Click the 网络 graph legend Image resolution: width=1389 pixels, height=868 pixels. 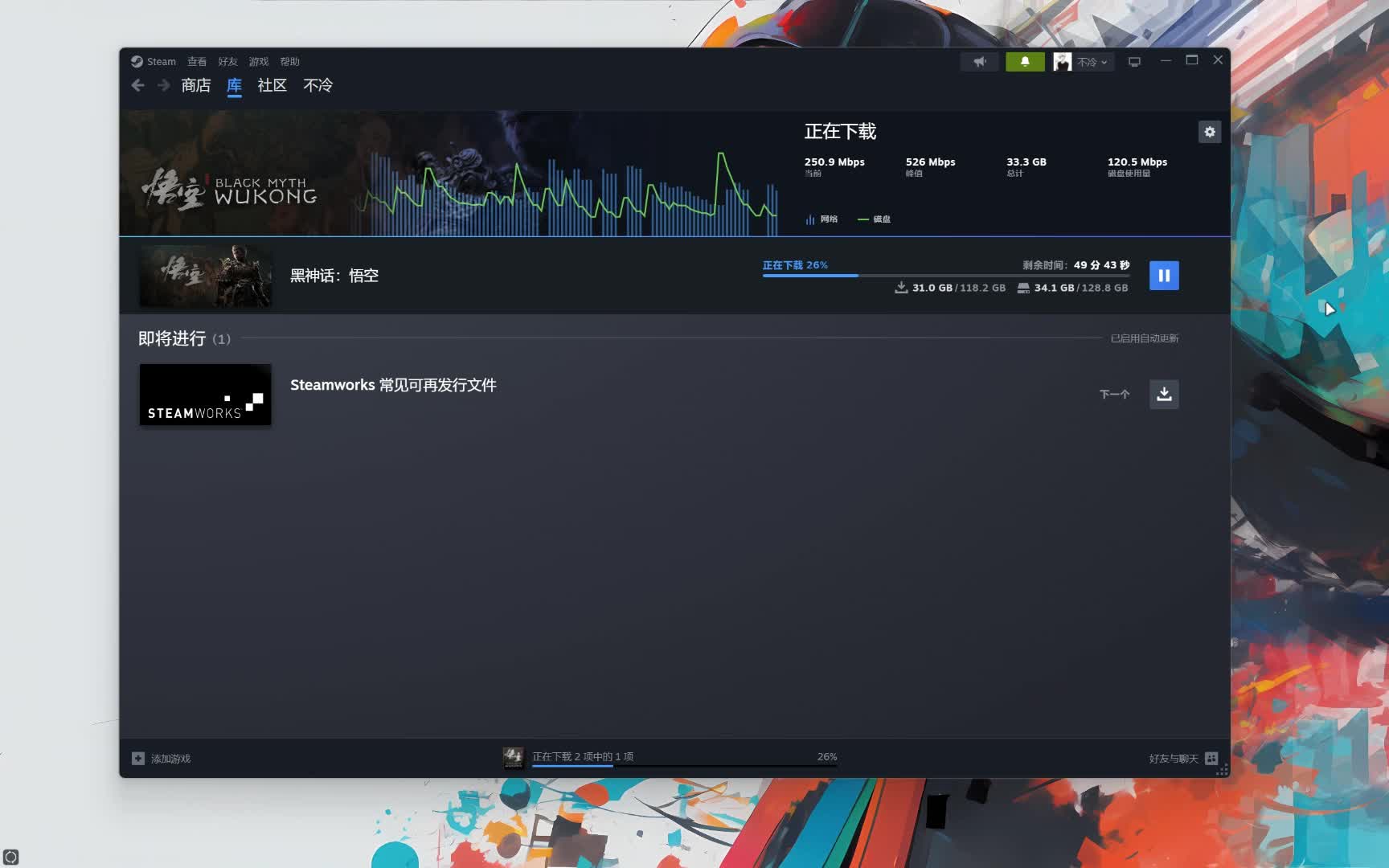822,219
